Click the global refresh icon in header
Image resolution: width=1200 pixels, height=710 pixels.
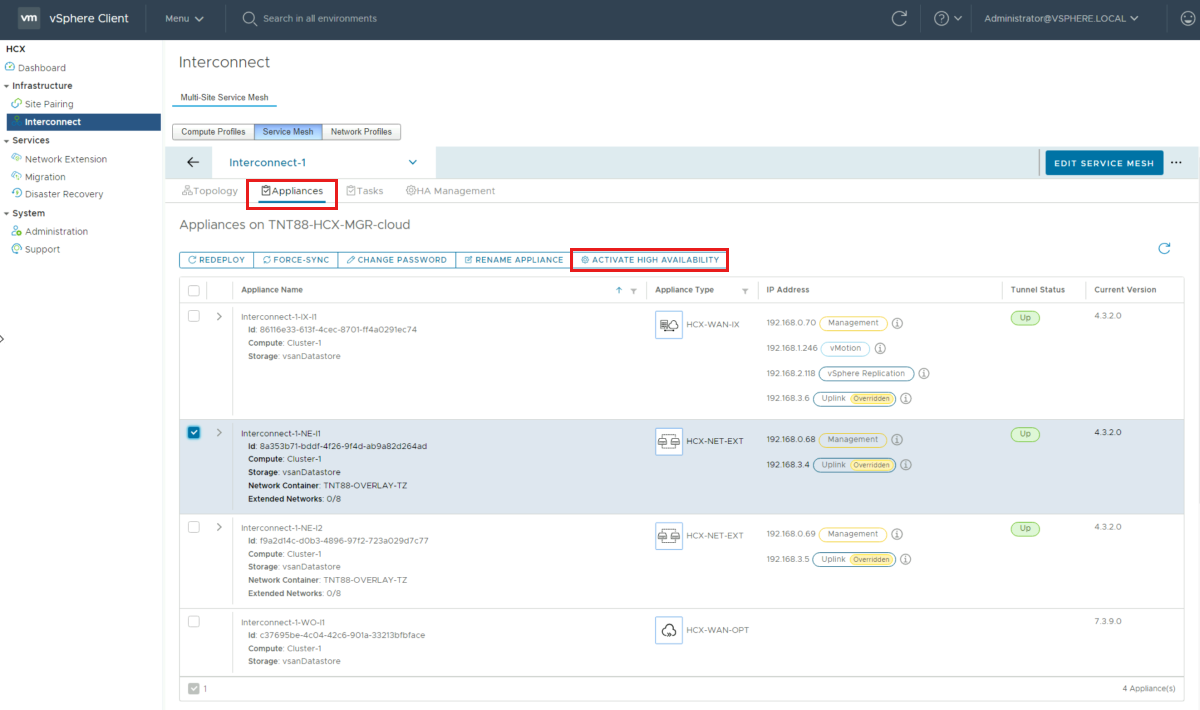899,18
